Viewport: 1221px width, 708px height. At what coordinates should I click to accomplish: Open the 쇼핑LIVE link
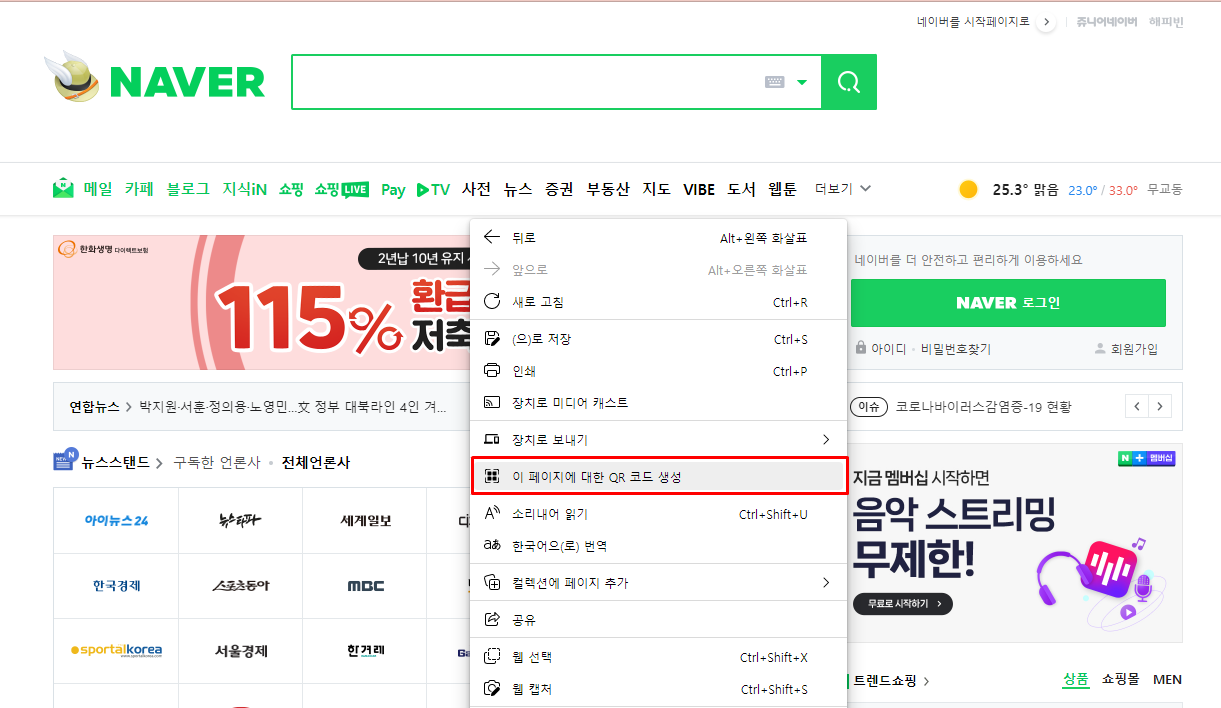341,189
